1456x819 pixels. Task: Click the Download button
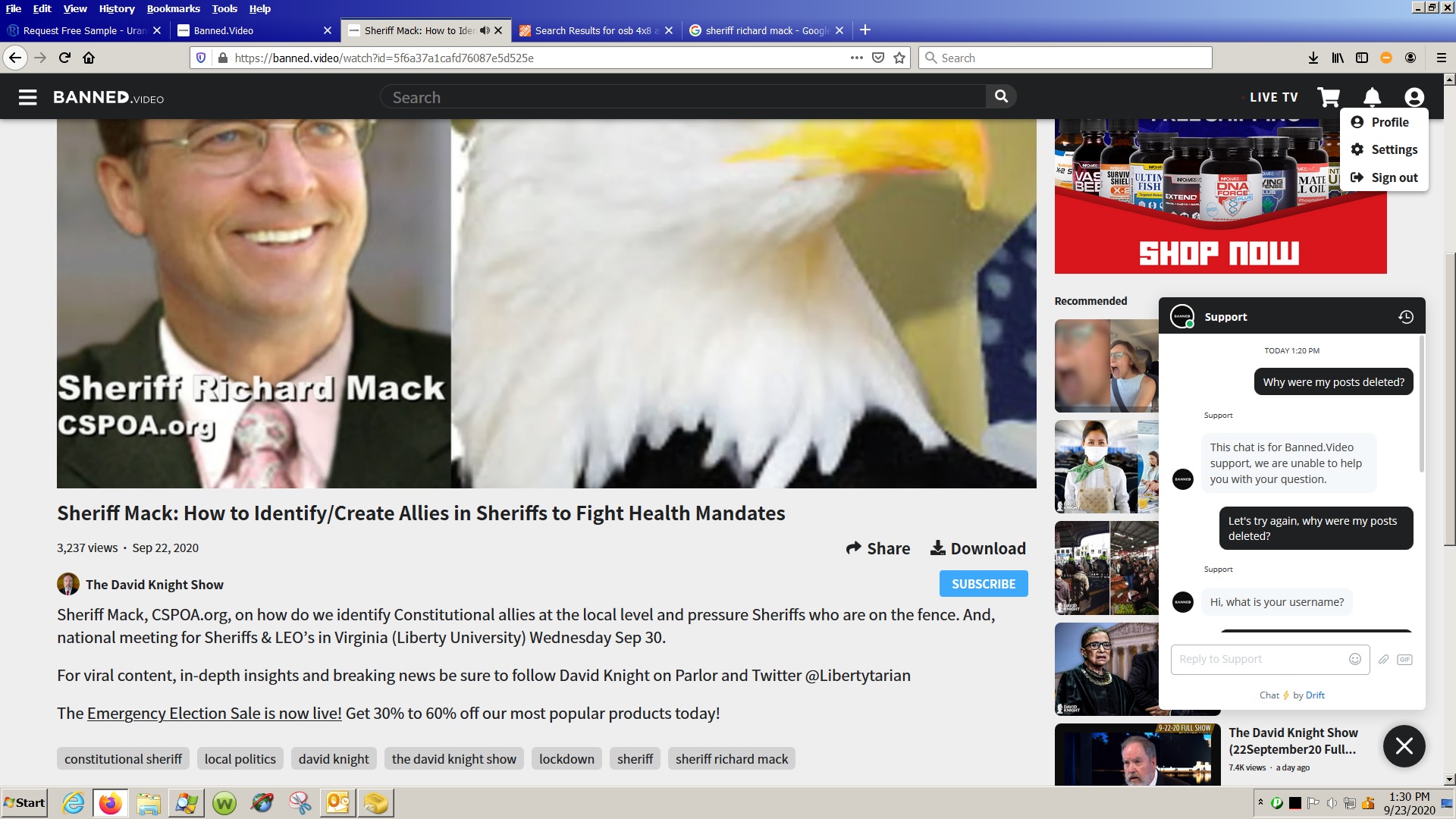coord(978,548)
